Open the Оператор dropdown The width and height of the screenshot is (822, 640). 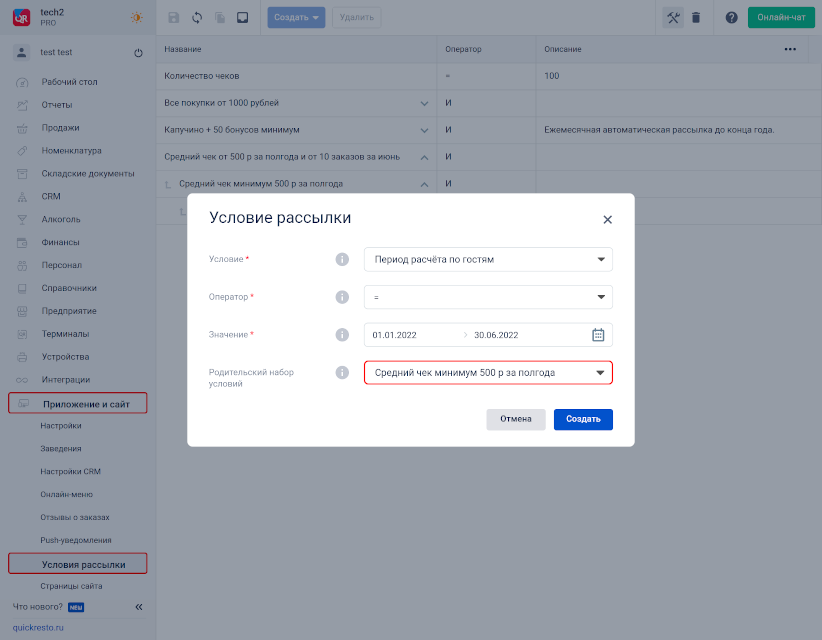[x=488, y=297]
